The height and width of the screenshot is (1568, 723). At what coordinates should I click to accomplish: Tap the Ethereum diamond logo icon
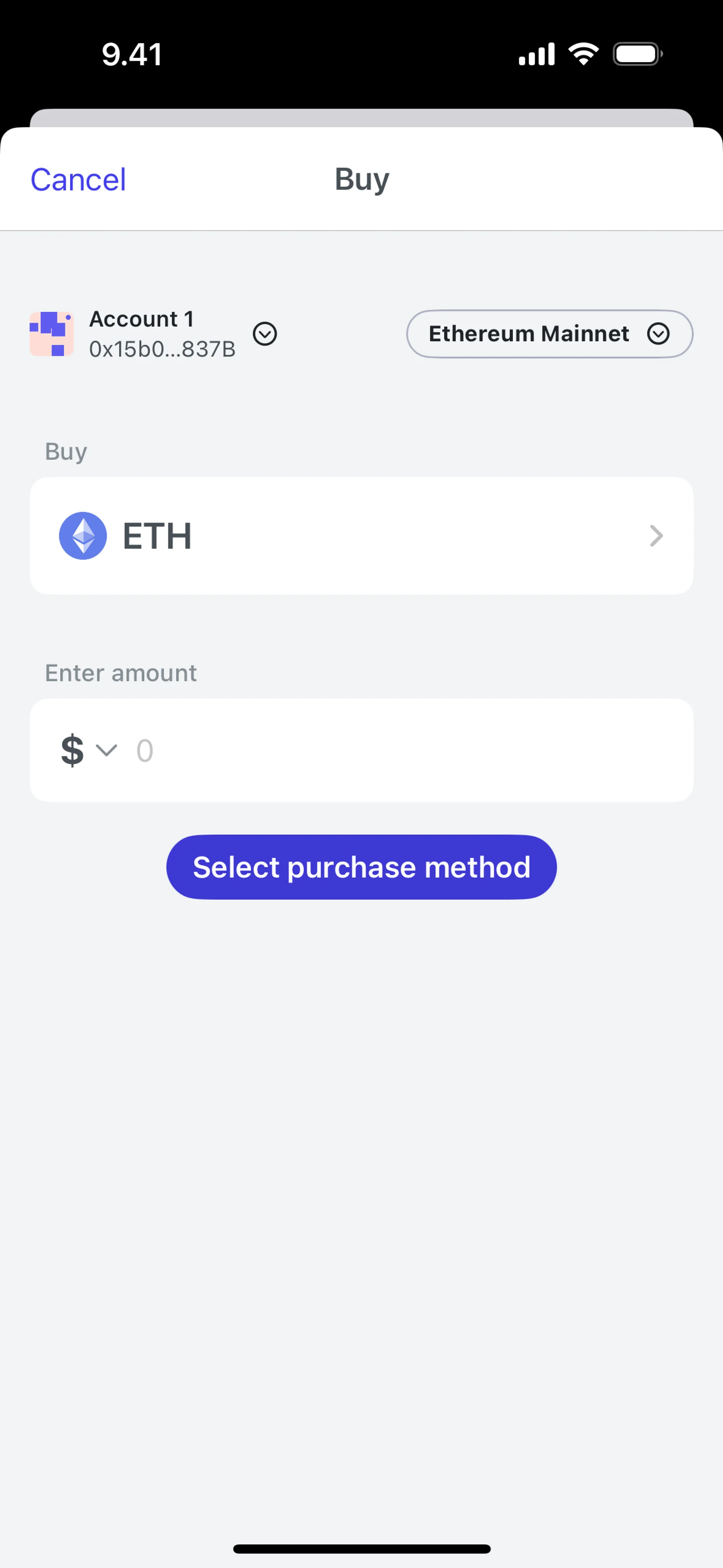(83, 536)
